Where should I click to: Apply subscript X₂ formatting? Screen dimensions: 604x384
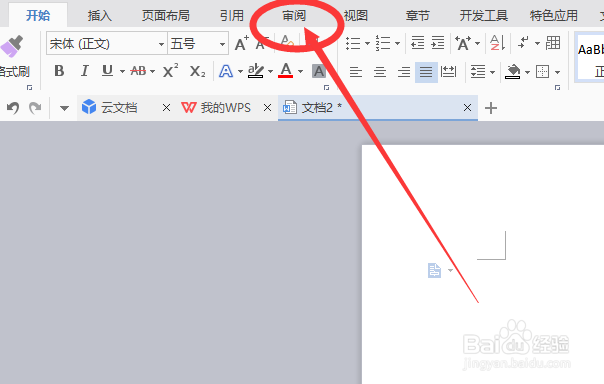(197, 71)
